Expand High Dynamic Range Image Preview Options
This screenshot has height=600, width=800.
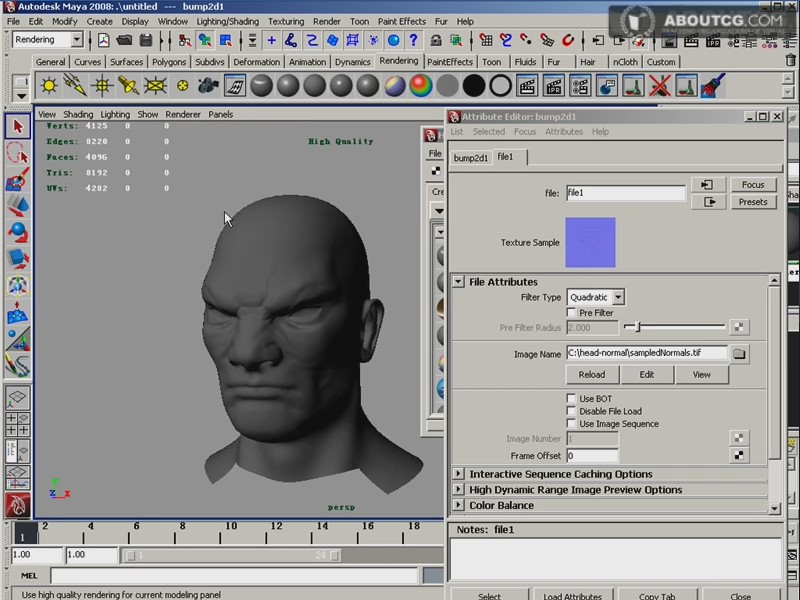coord(458,489)
